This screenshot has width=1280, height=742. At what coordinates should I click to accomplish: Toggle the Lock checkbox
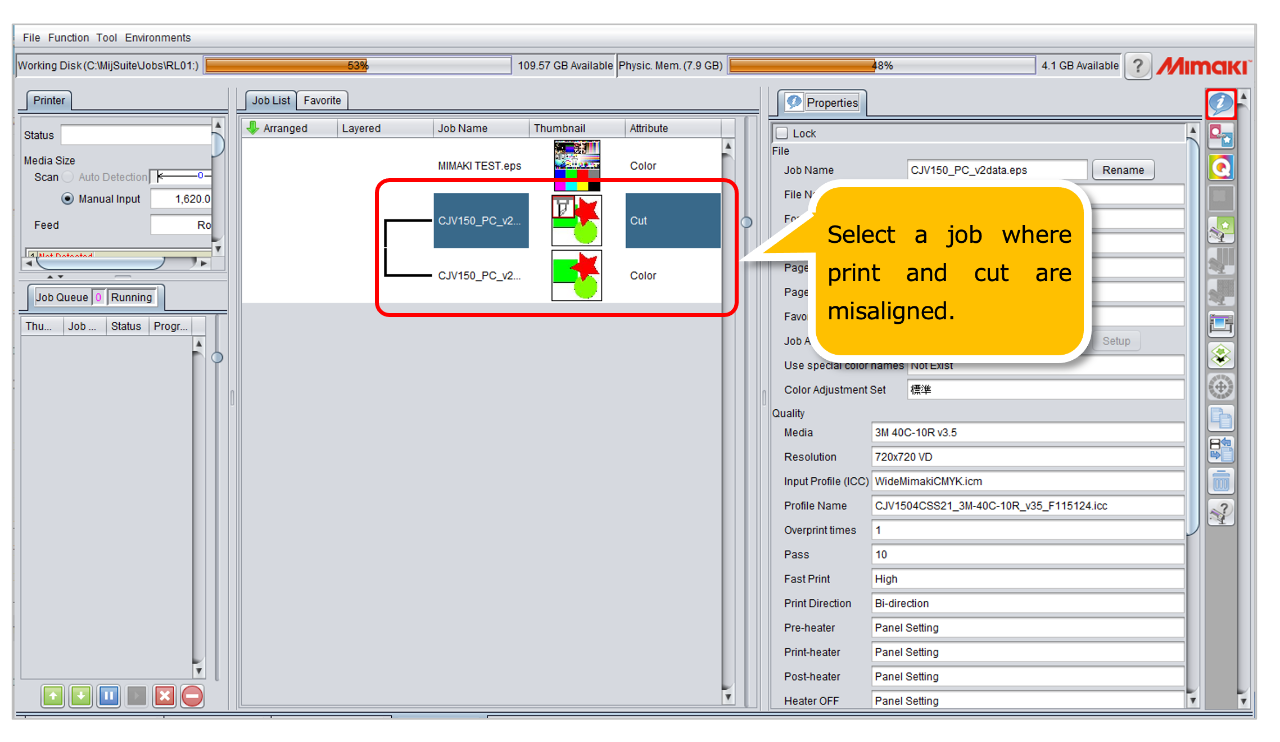[x=782, y=134]
